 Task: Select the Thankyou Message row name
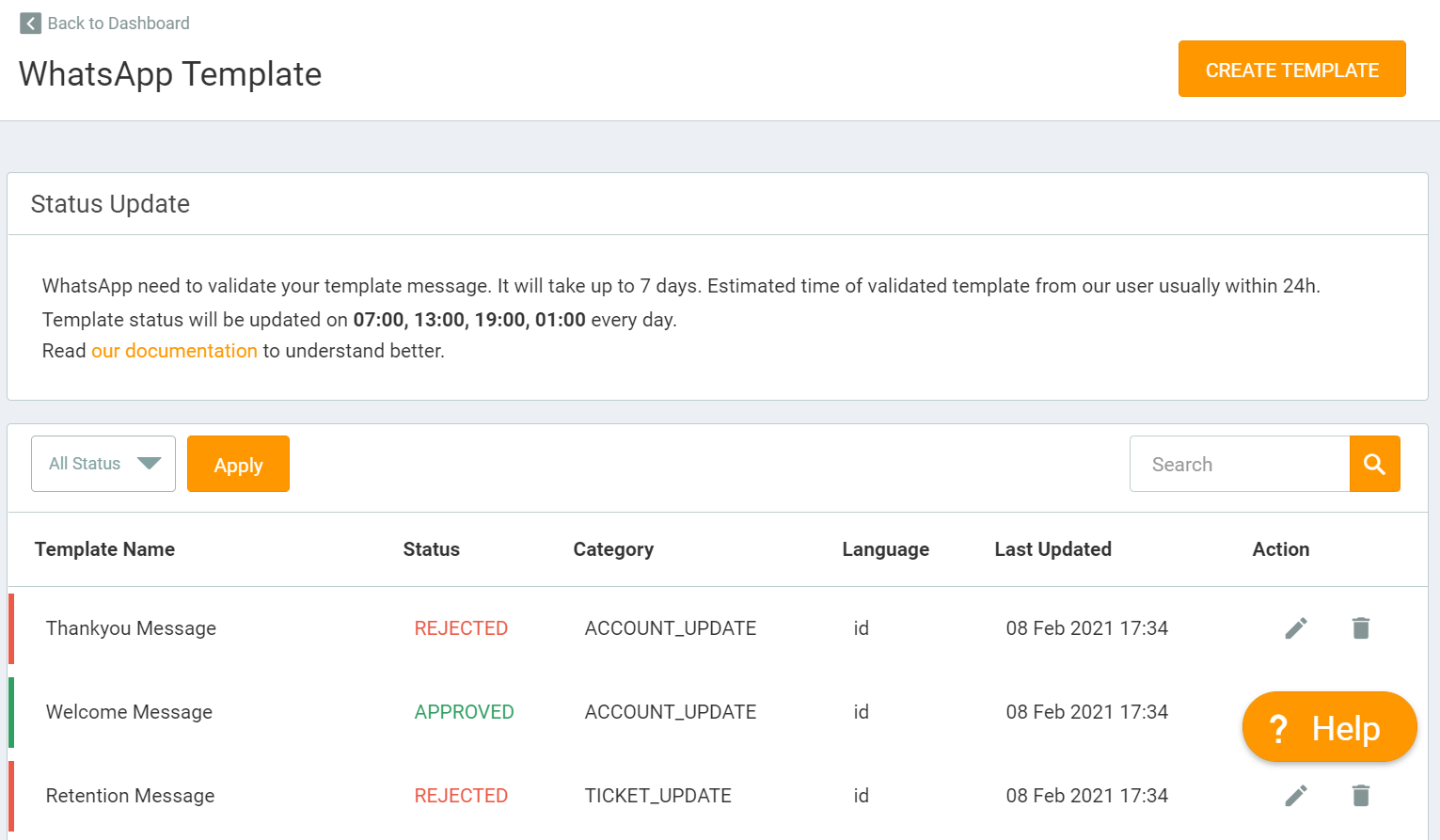(131, 628)
